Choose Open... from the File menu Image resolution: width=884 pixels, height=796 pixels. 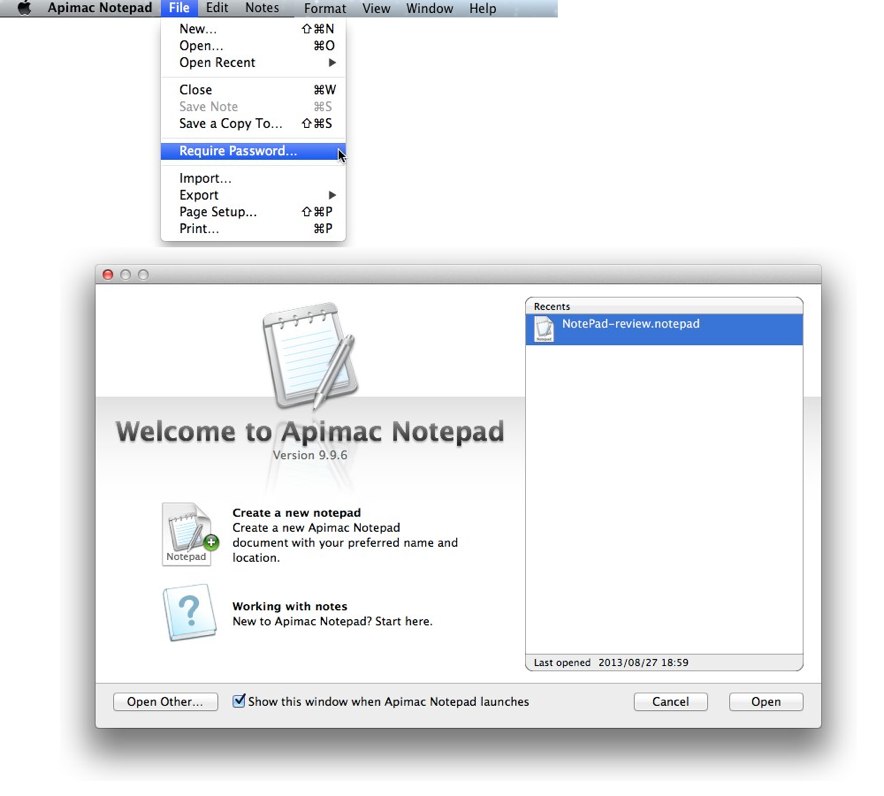pyautogui.click(x=253, y=46)
